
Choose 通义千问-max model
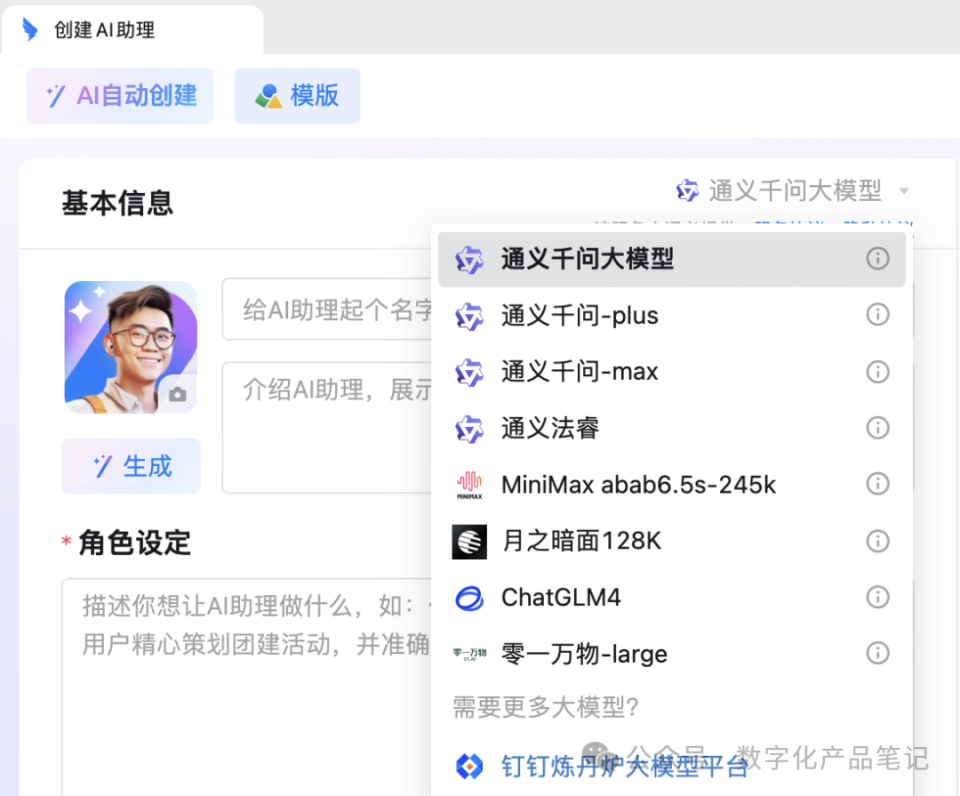(672, 372)
